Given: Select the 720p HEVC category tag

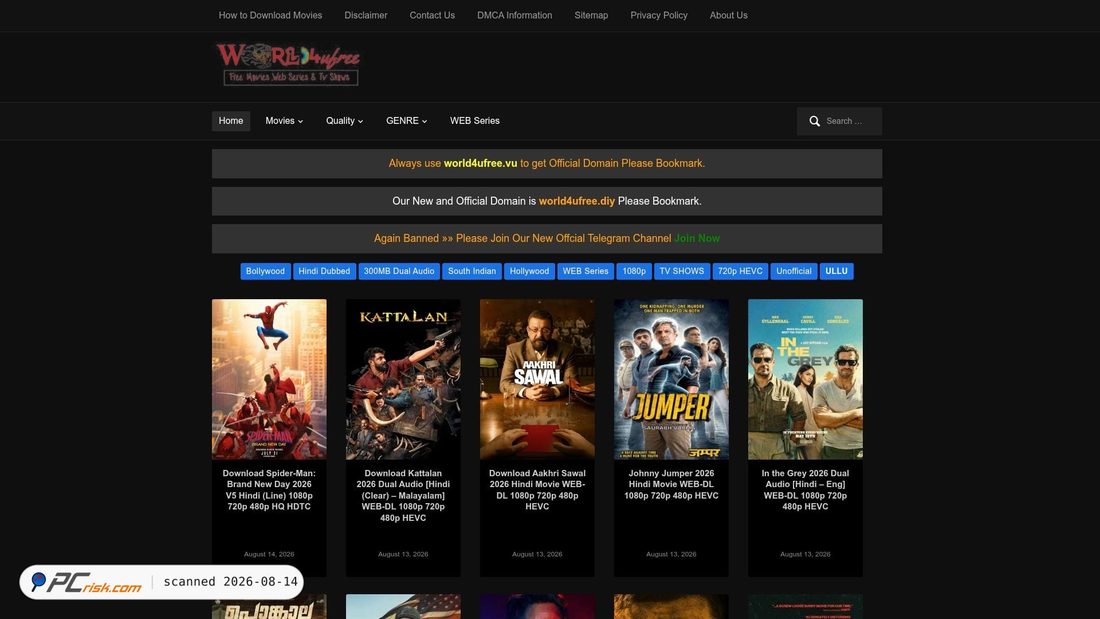Looking at the screenshot, I should pos(740,272).
